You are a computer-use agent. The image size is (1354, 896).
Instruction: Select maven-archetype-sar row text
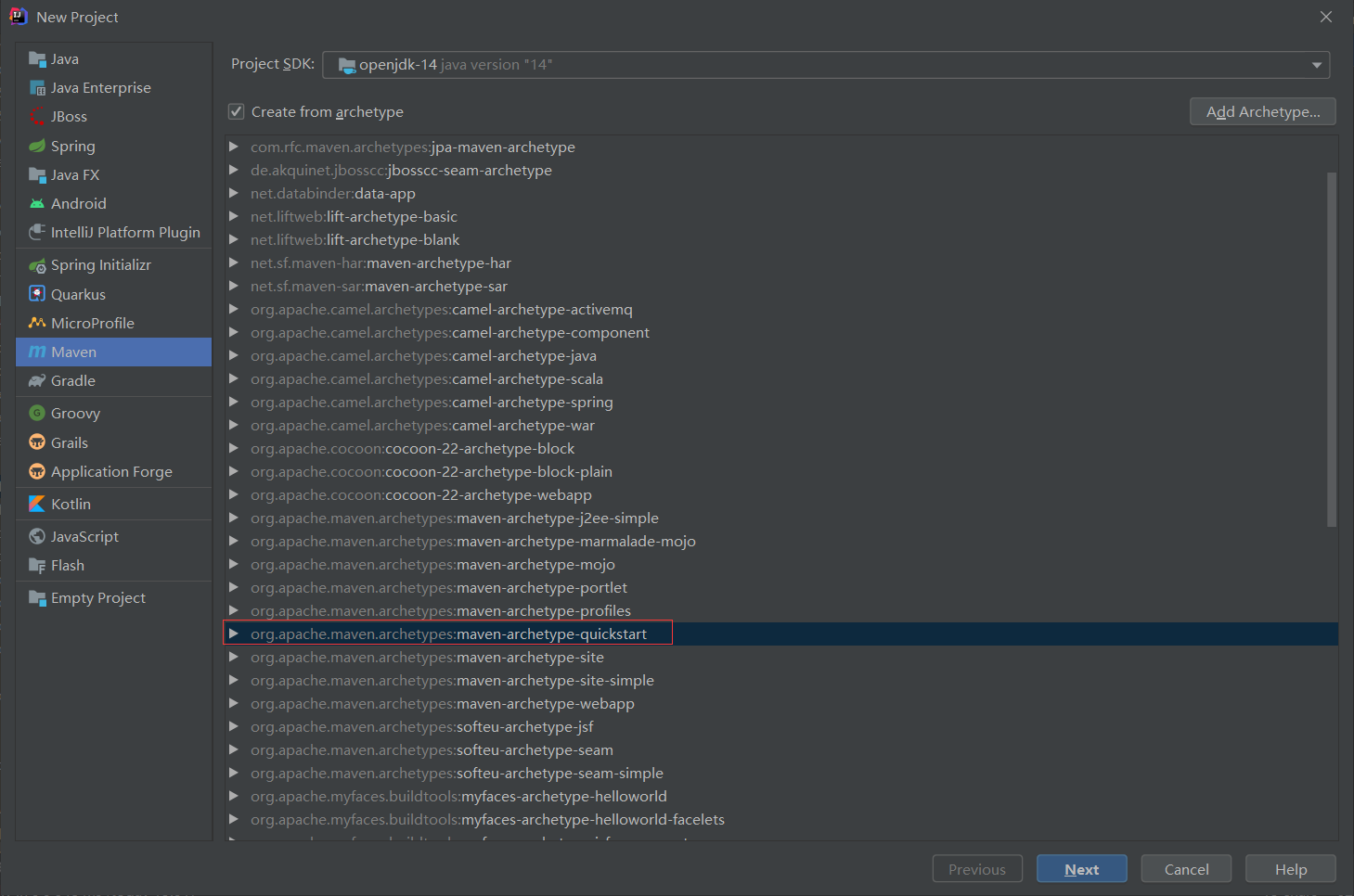coord(379,286)
